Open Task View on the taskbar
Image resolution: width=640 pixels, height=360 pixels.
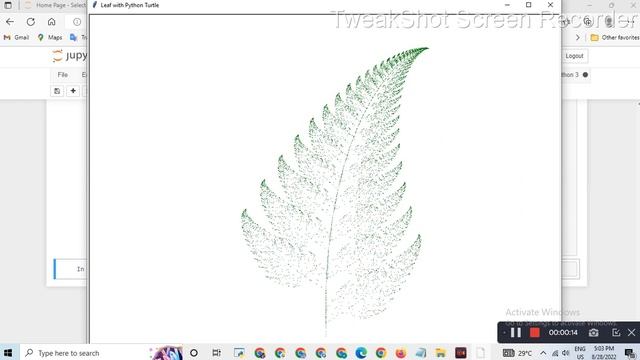pyautogui.click(x=216, y=353)
